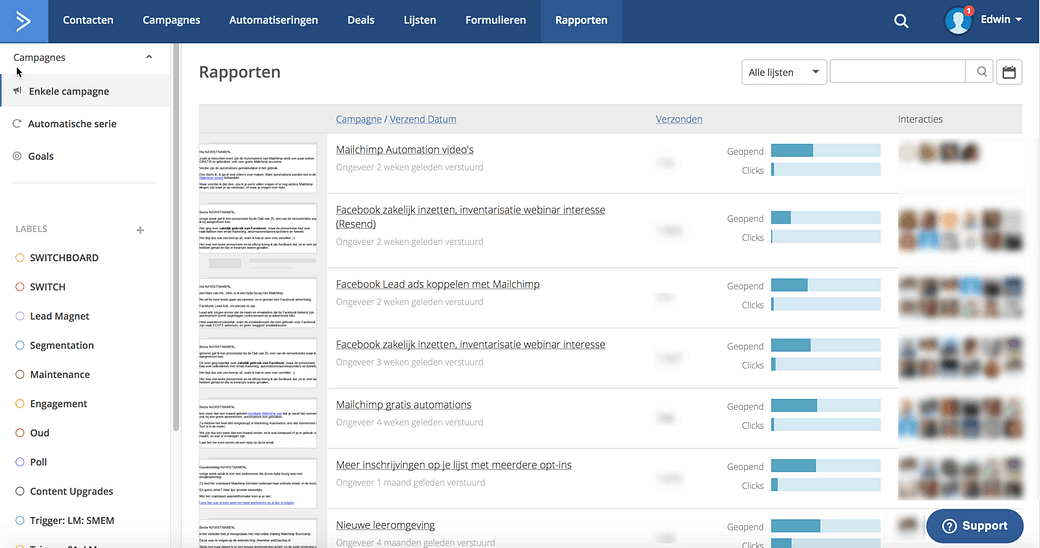Image resolution: width=1040 pixels, height=548 pixels.
Task: Open the Deals menu tab
Action: (x=361, y=20)
